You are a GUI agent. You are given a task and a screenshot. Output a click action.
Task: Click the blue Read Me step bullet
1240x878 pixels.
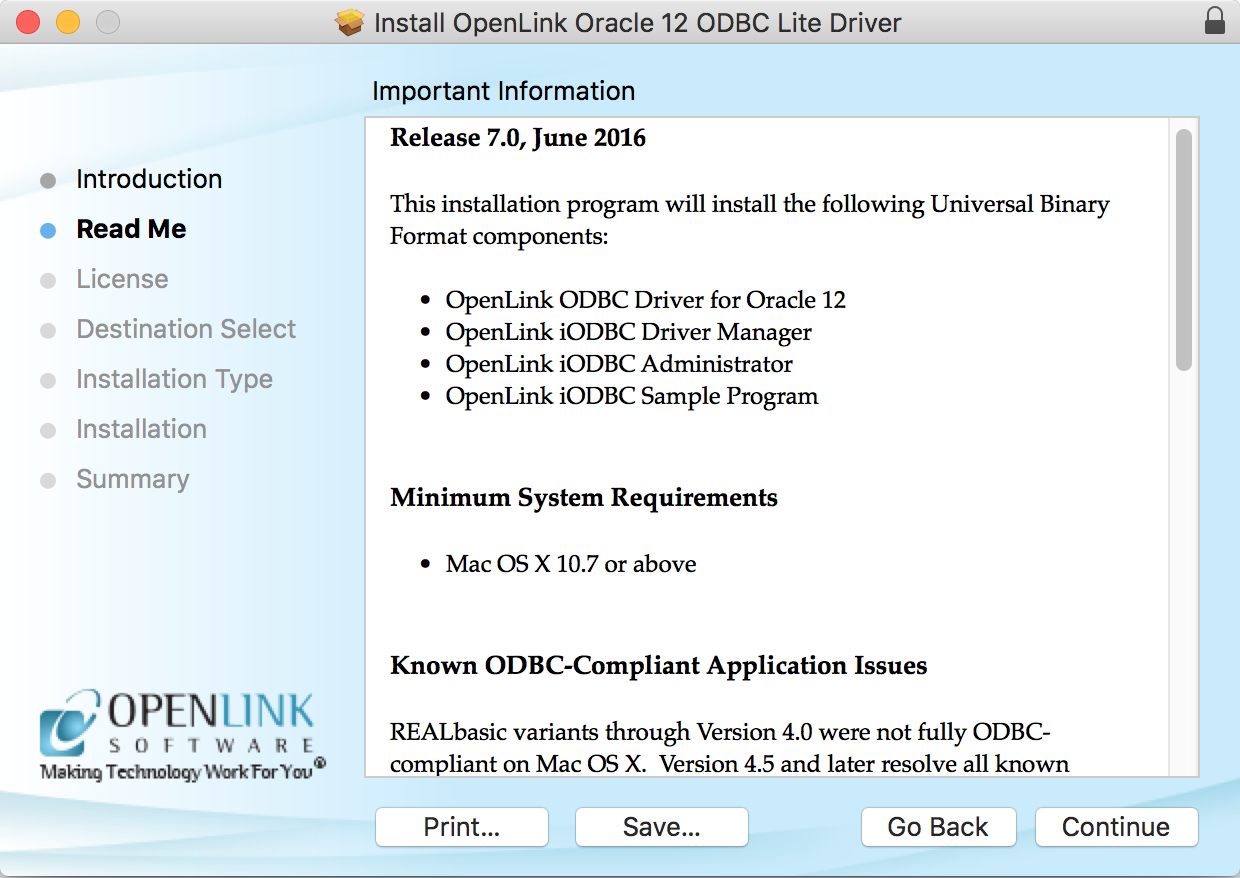coord(48,230)
